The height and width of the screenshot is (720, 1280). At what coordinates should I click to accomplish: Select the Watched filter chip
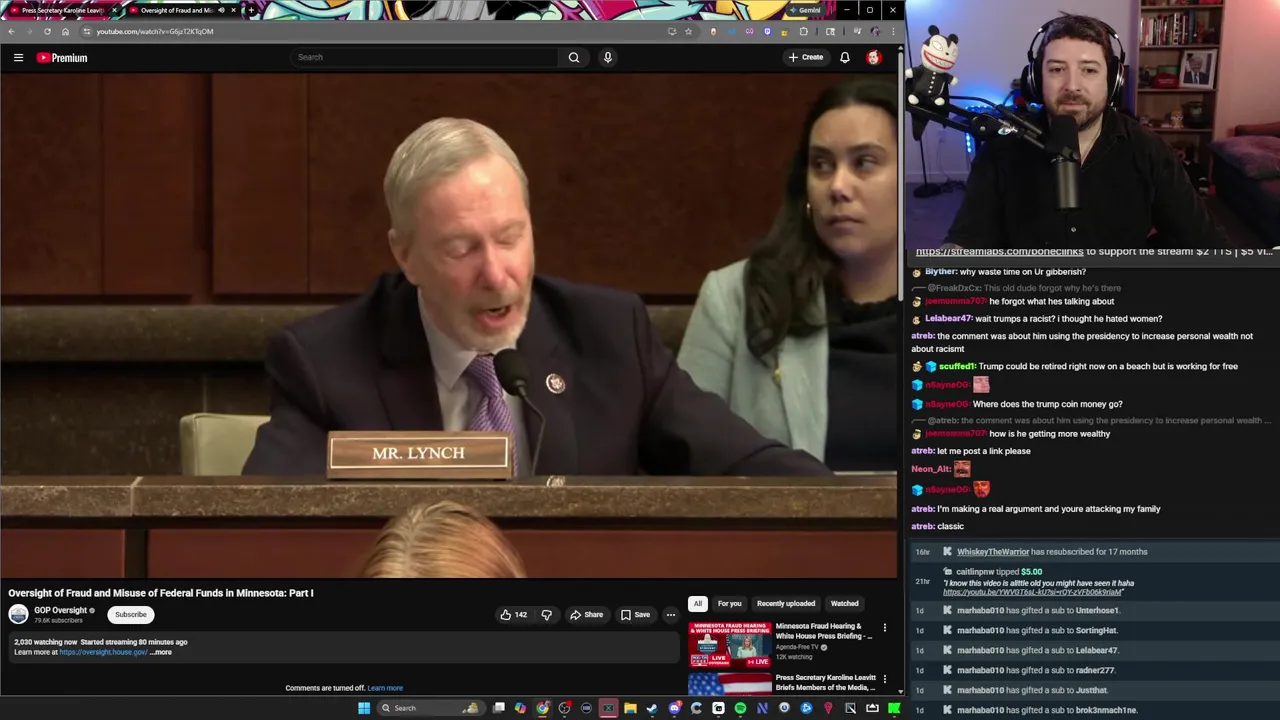tap(844, 603)
